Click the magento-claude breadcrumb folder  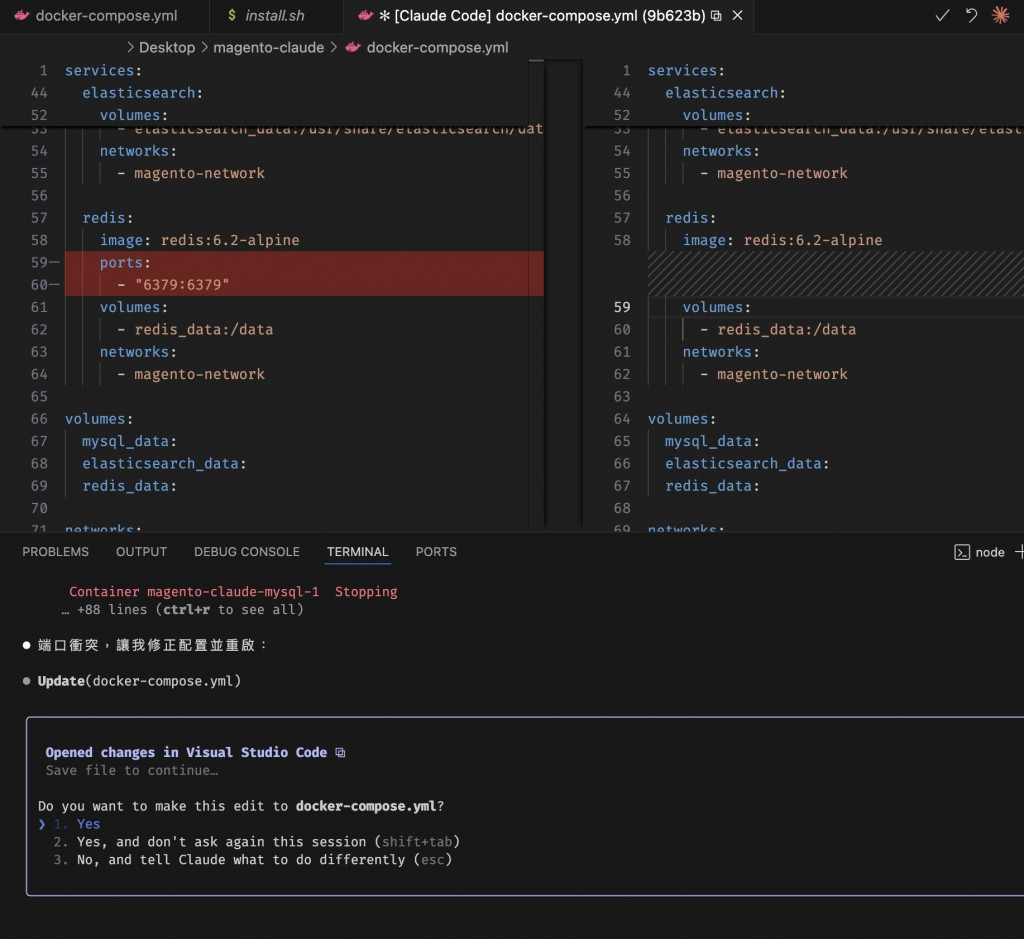[268, 48]
